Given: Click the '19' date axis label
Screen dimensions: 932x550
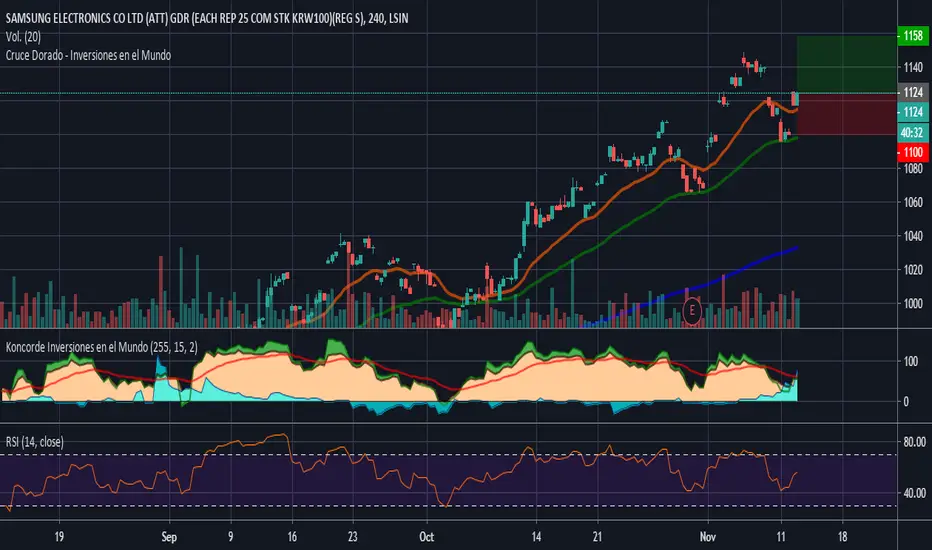Looking at the screenshot, I should click(59, 537).
